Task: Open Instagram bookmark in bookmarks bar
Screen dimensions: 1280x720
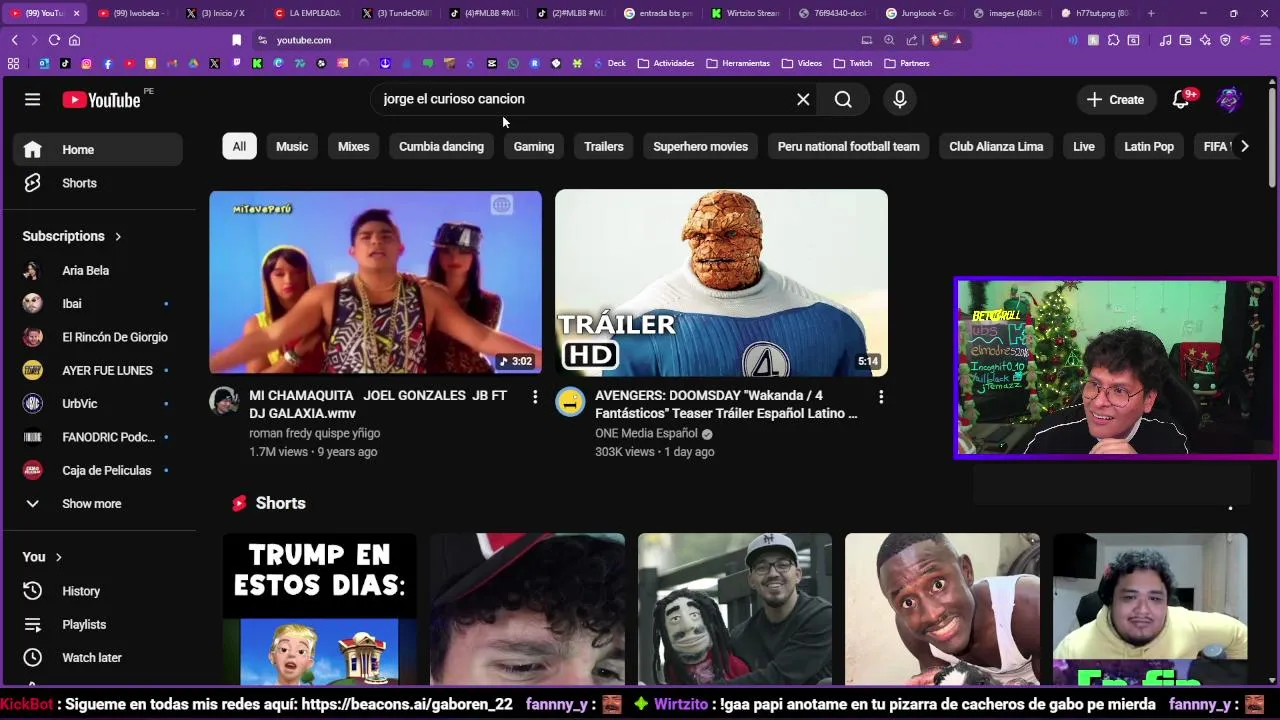Action: 86,63
